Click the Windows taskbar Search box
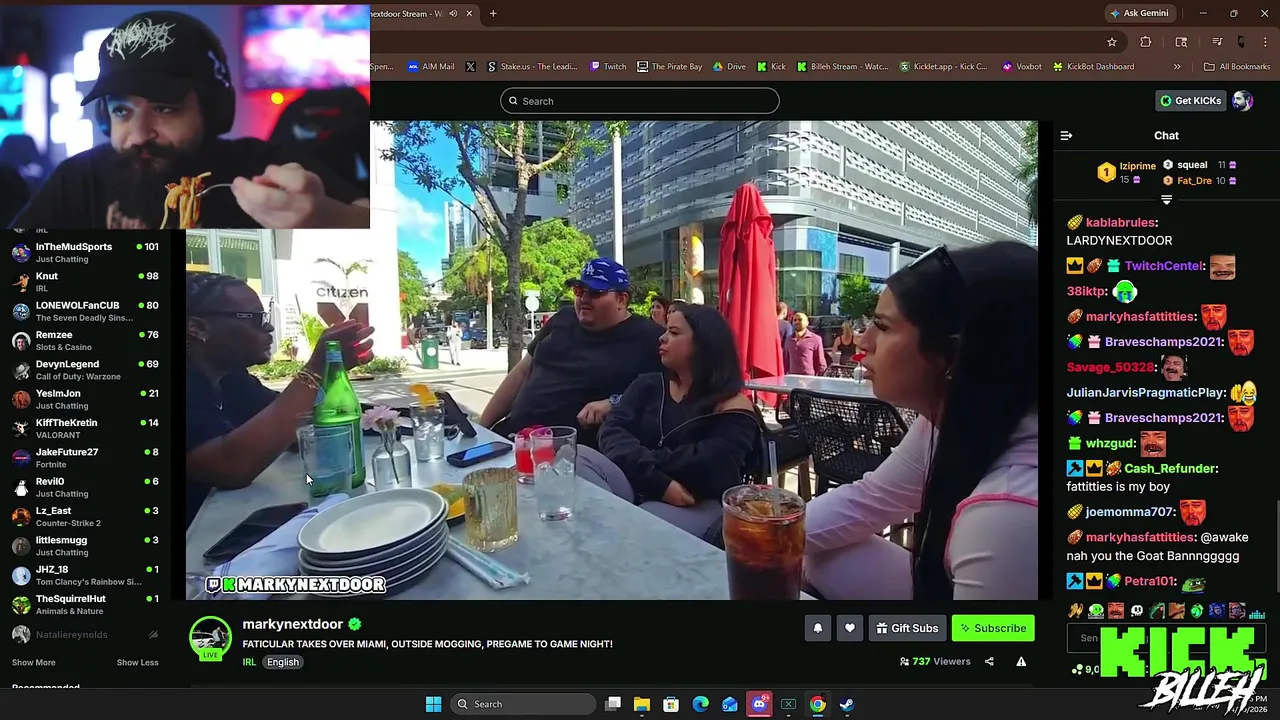This screenshot has height=720, width=1280. pyautogui.click(x=522, y=704)
